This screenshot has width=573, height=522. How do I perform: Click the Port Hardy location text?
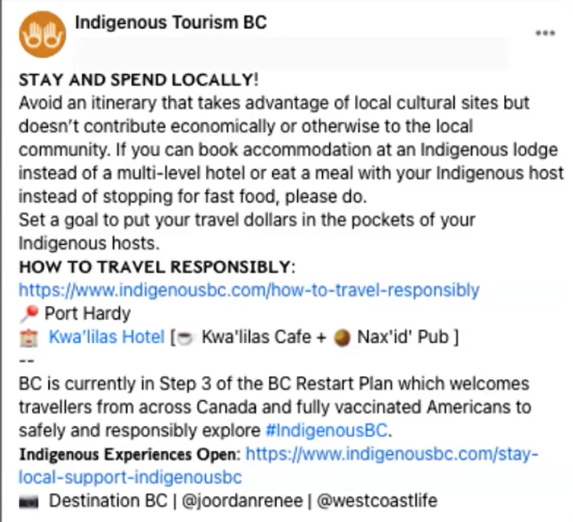coord(88,314)
